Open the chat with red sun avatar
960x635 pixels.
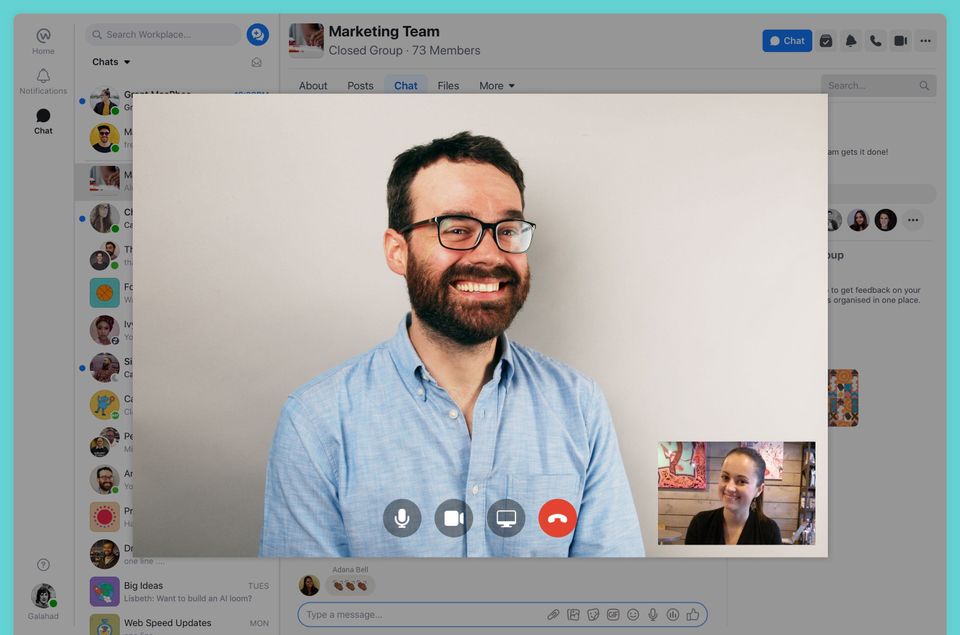point(105,517)
